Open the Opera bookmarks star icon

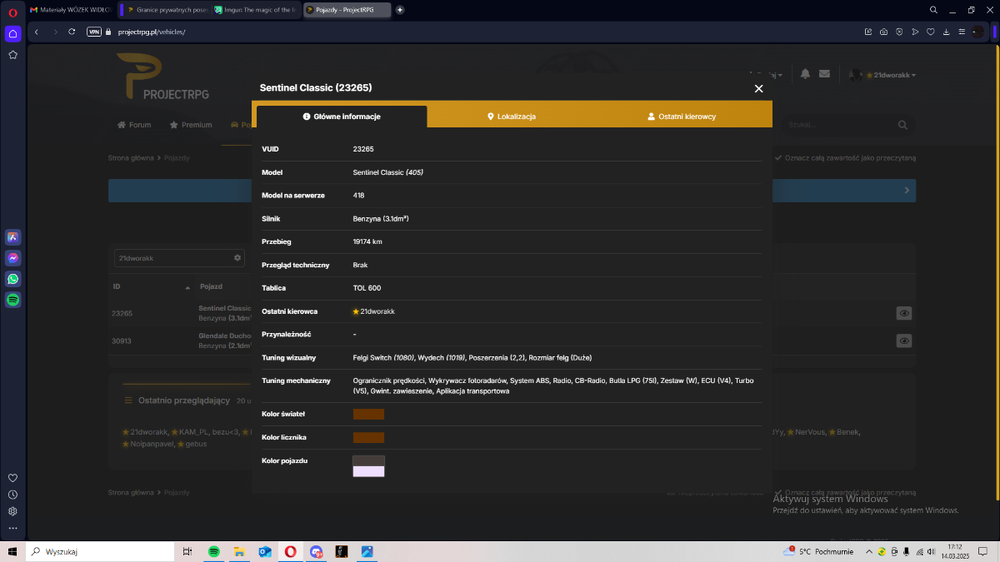point(13,55)
